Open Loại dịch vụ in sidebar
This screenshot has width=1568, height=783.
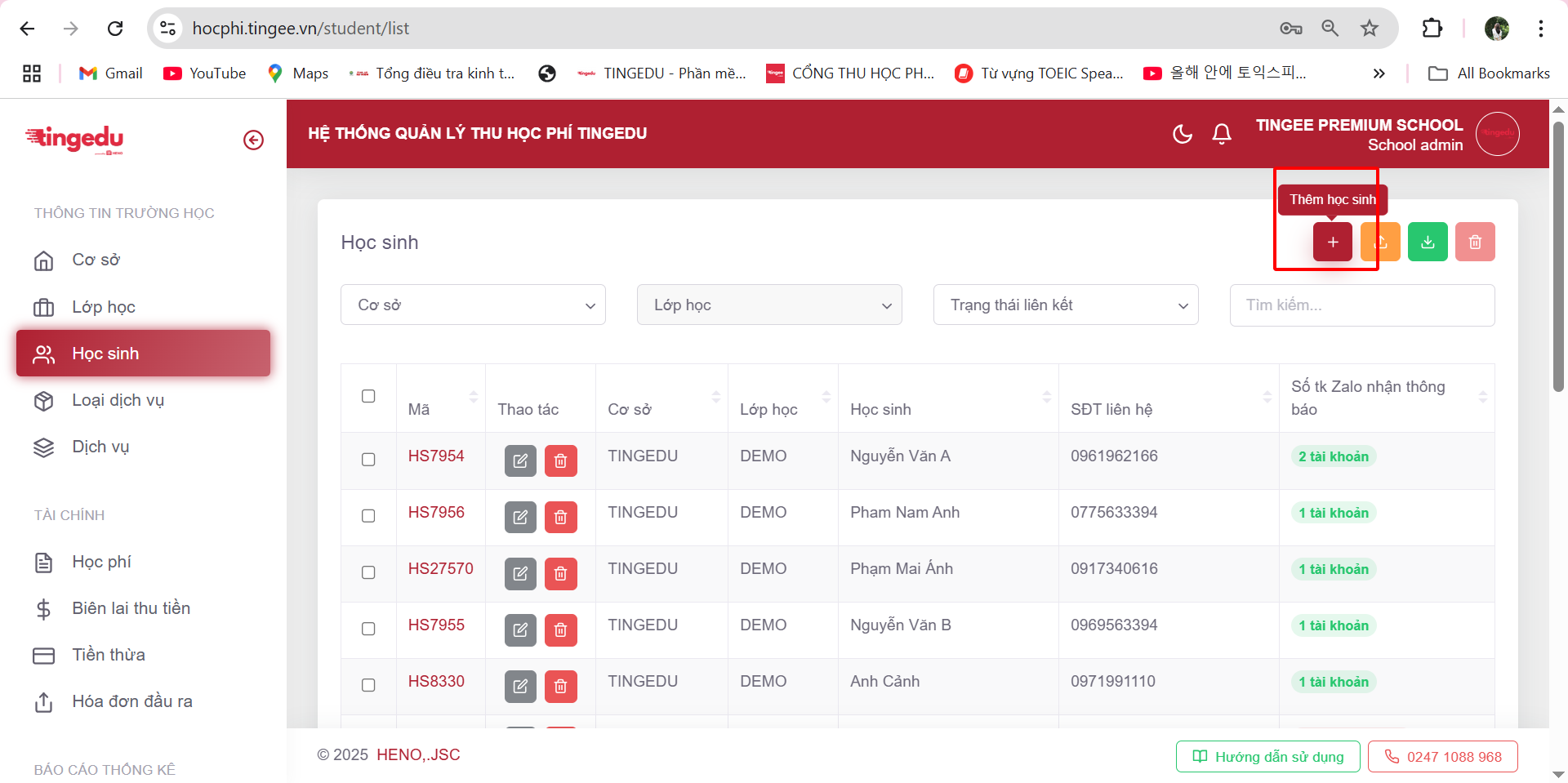(118, 400)
